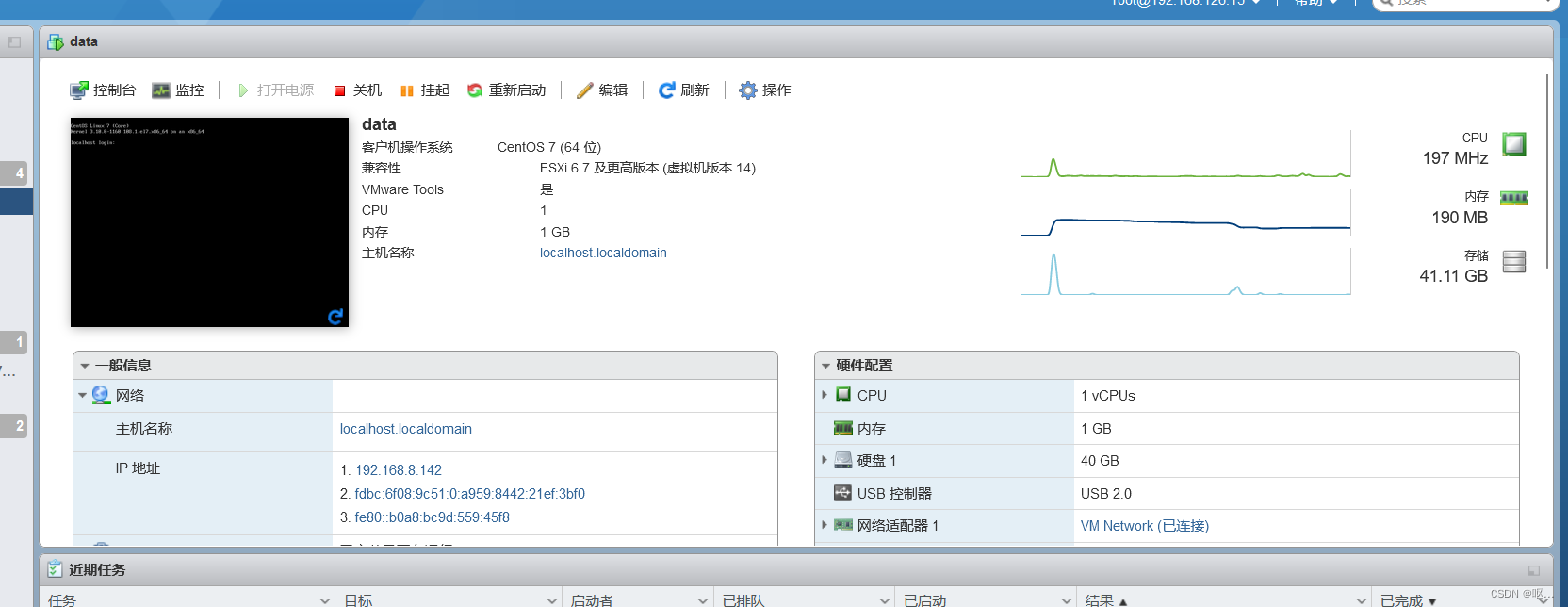Viewport: 1568px width, 607px height.
Task: Open the 已启动 column dropdown arrow
Action: coord(1067,600)
